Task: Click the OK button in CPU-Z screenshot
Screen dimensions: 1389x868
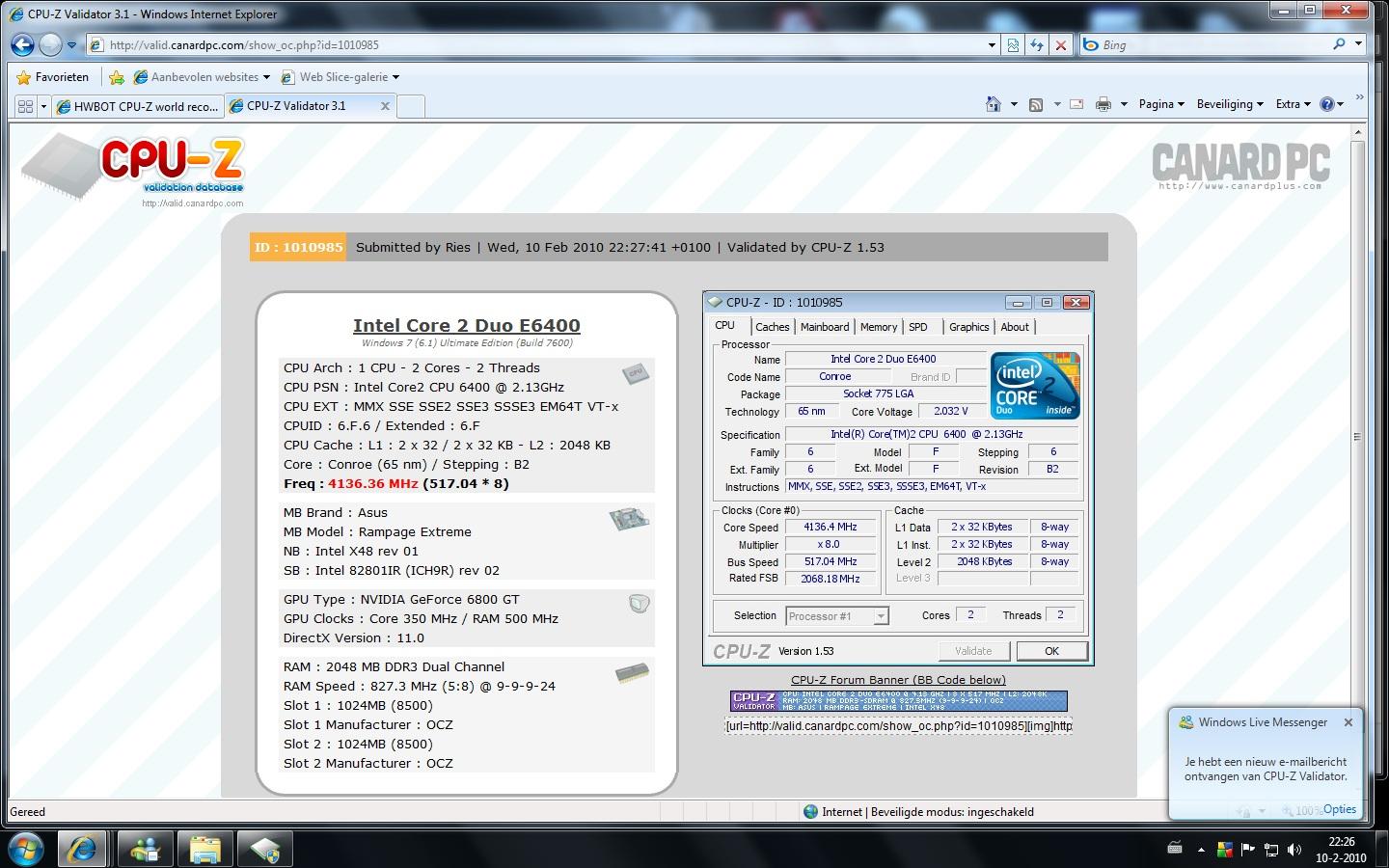Action: pyautogui.click(x=1051, y=651)
